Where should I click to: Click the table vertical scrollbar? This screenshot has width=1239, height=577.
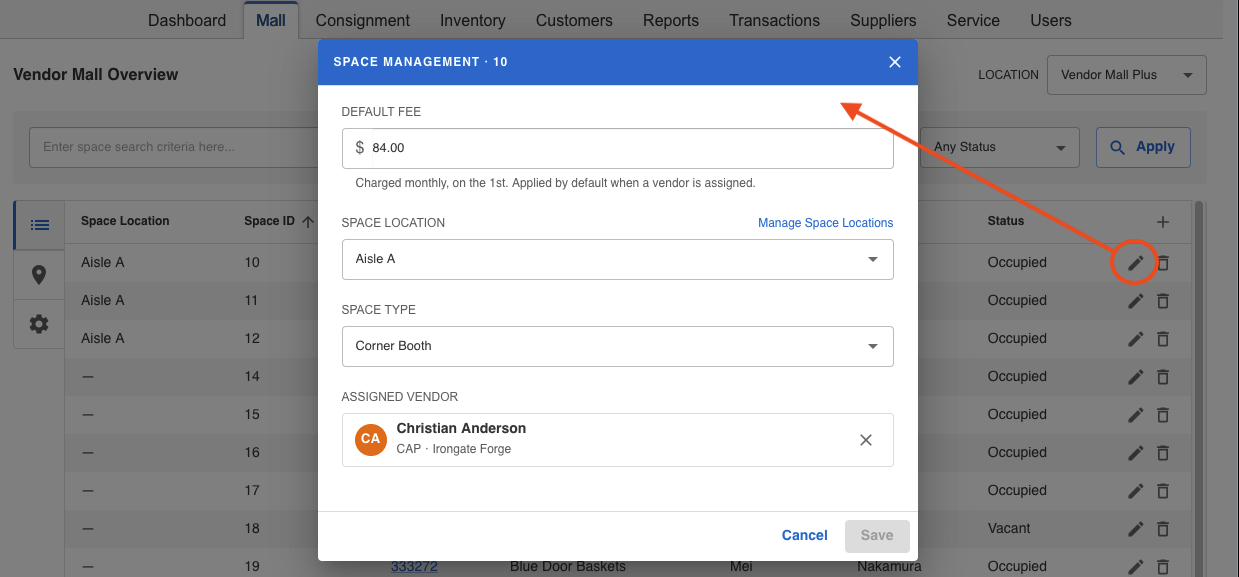[x=1199, y=389]
